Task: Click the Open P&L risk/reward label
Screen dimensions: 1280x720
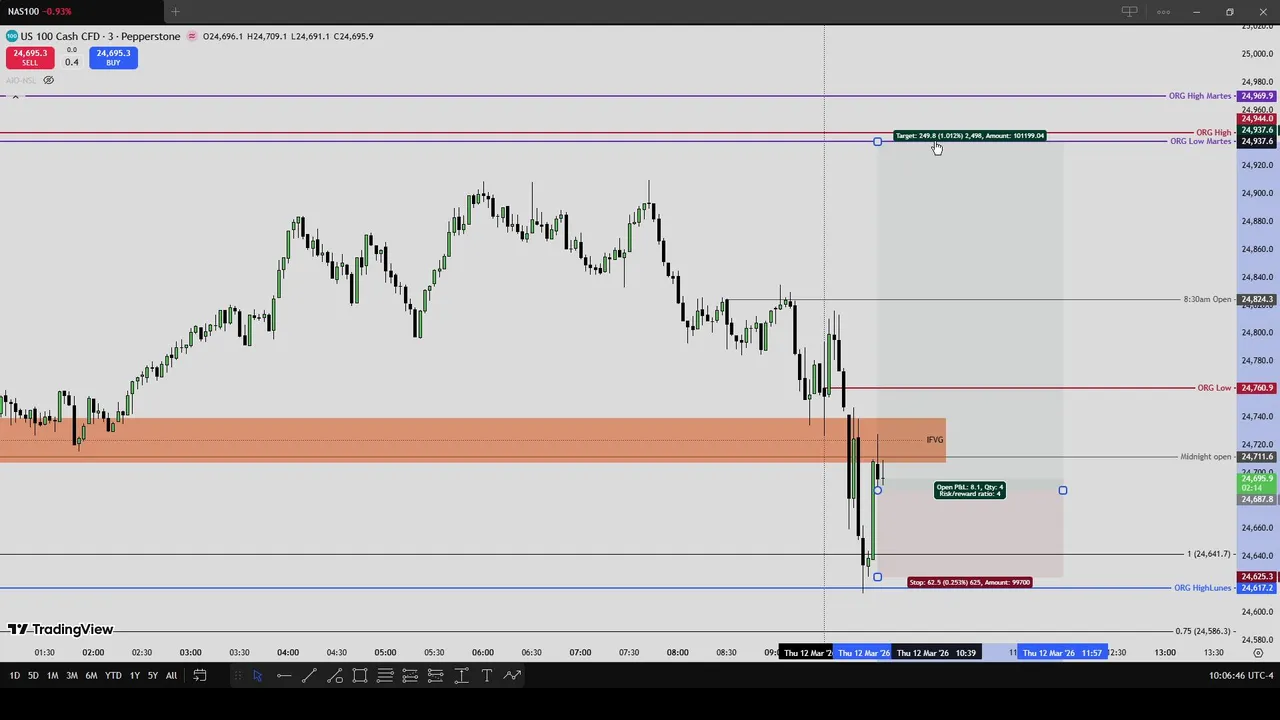Action: coord(969,490)
